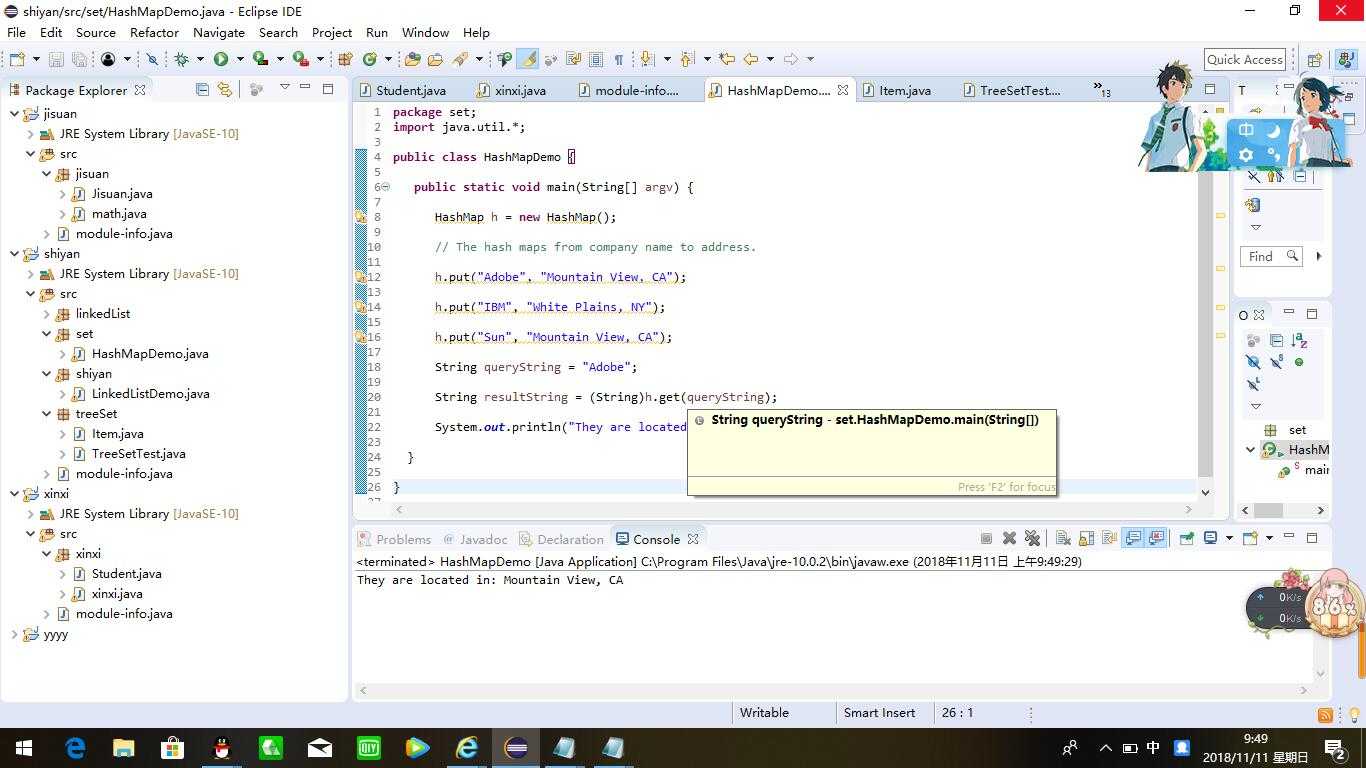
Task: Open the Debug button dropdown arrow
Action: 200,59
